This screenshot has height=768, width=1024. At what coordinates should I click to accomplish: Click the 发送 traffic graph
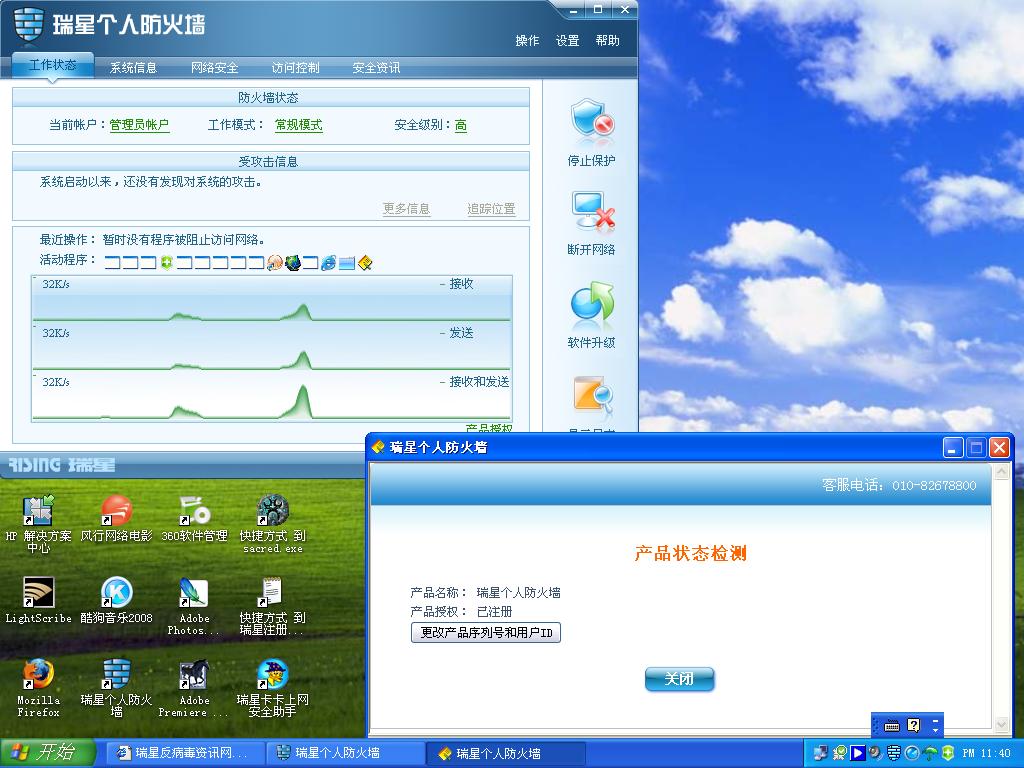point(272,347)
